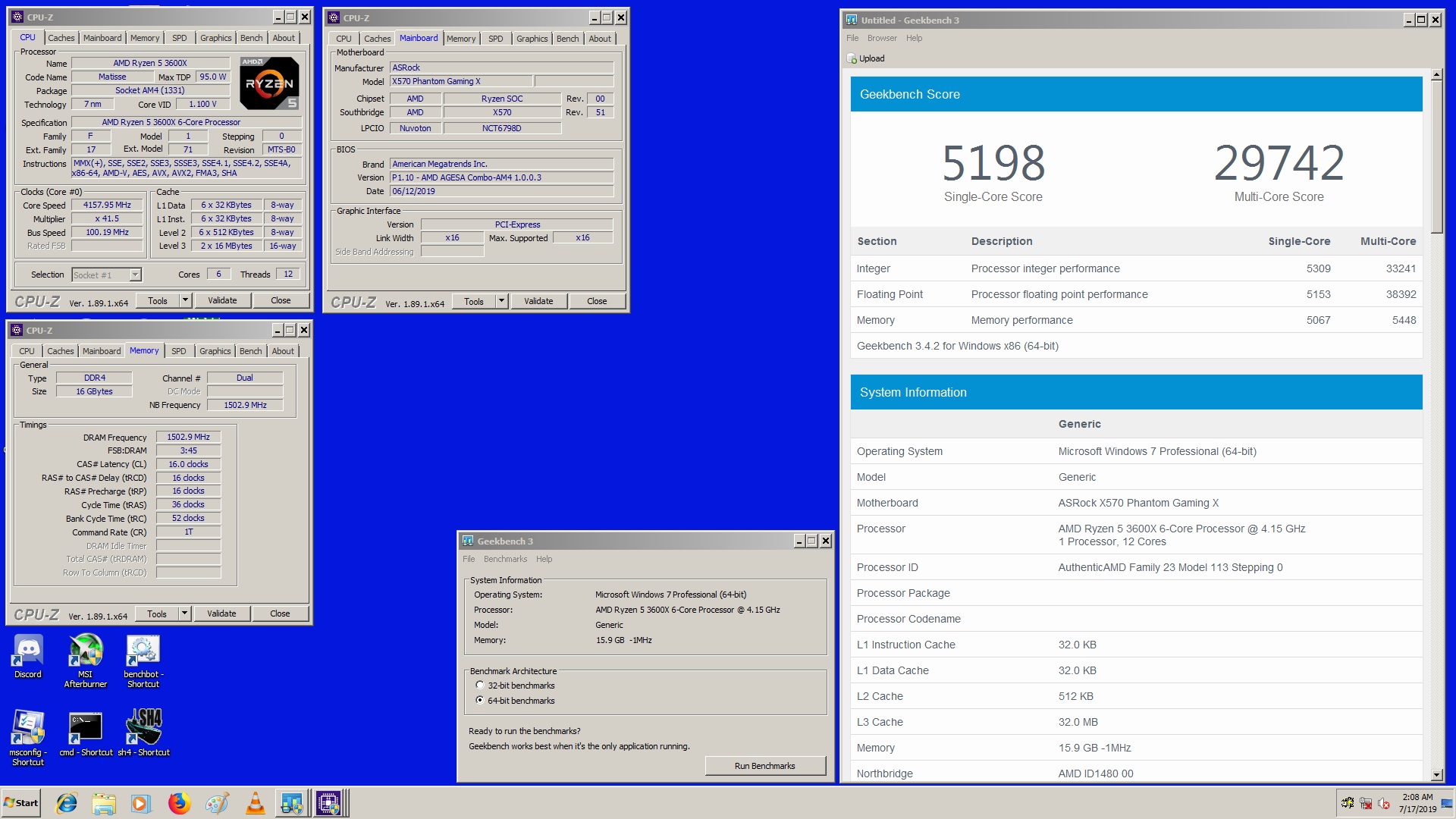Click Geekbench results scrollbar up arrow

1436,74
